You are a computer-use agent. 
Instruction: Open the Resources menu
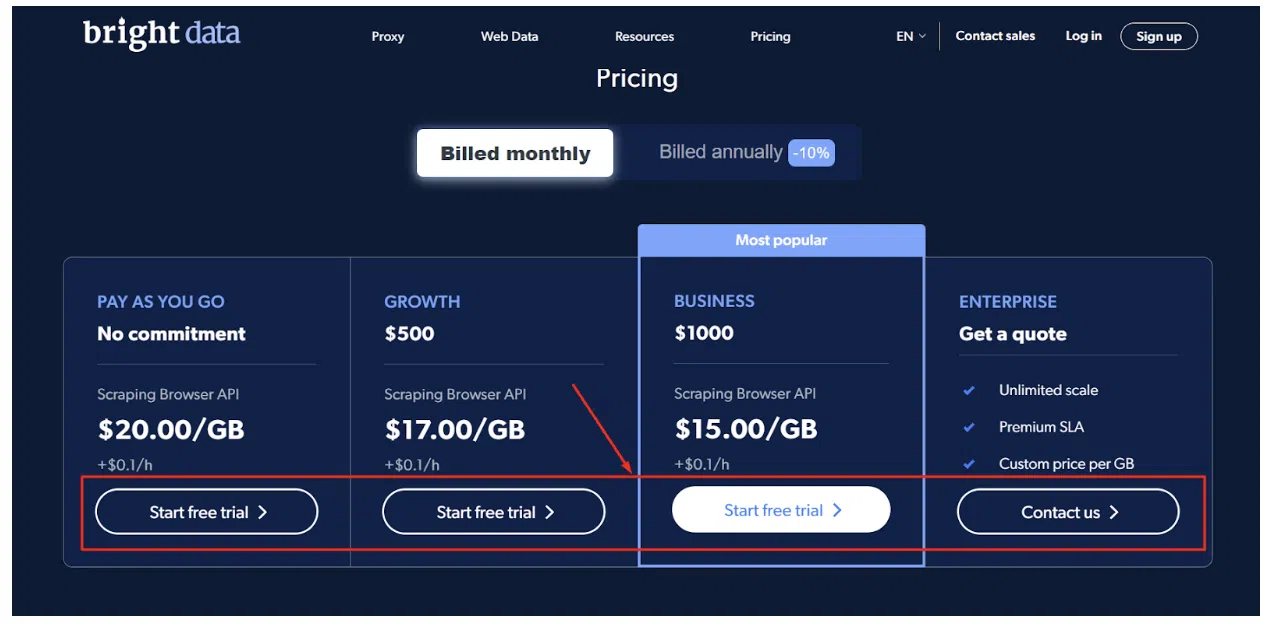(x=644, y=37)
